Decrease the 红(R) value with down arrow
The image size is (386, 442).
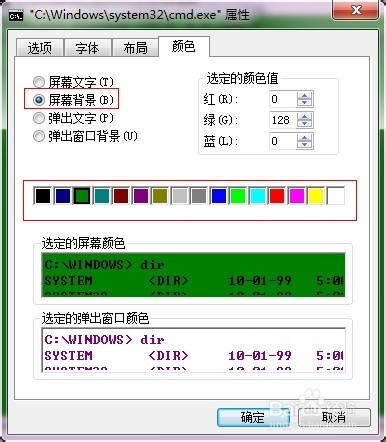click(x=304, y=103)
